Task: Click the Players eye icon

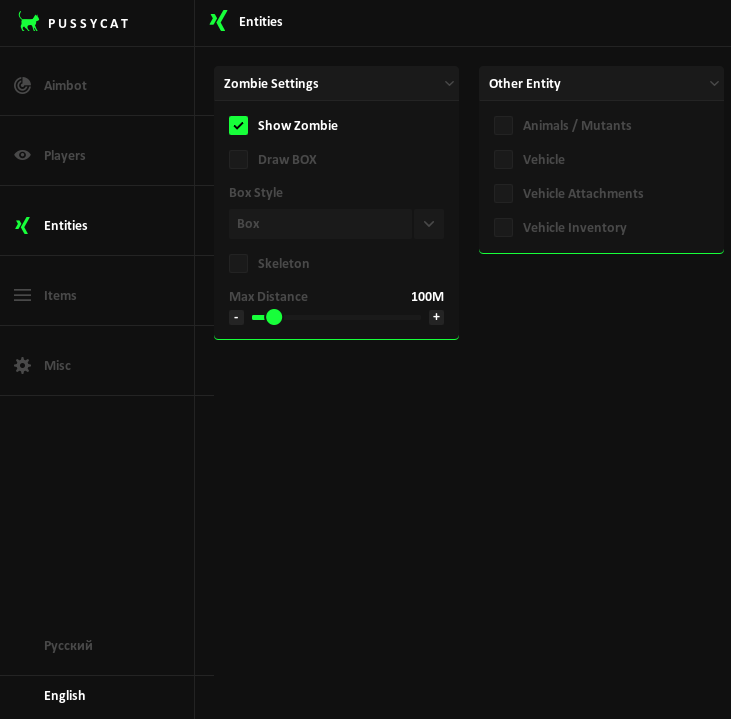Action: 22,155
